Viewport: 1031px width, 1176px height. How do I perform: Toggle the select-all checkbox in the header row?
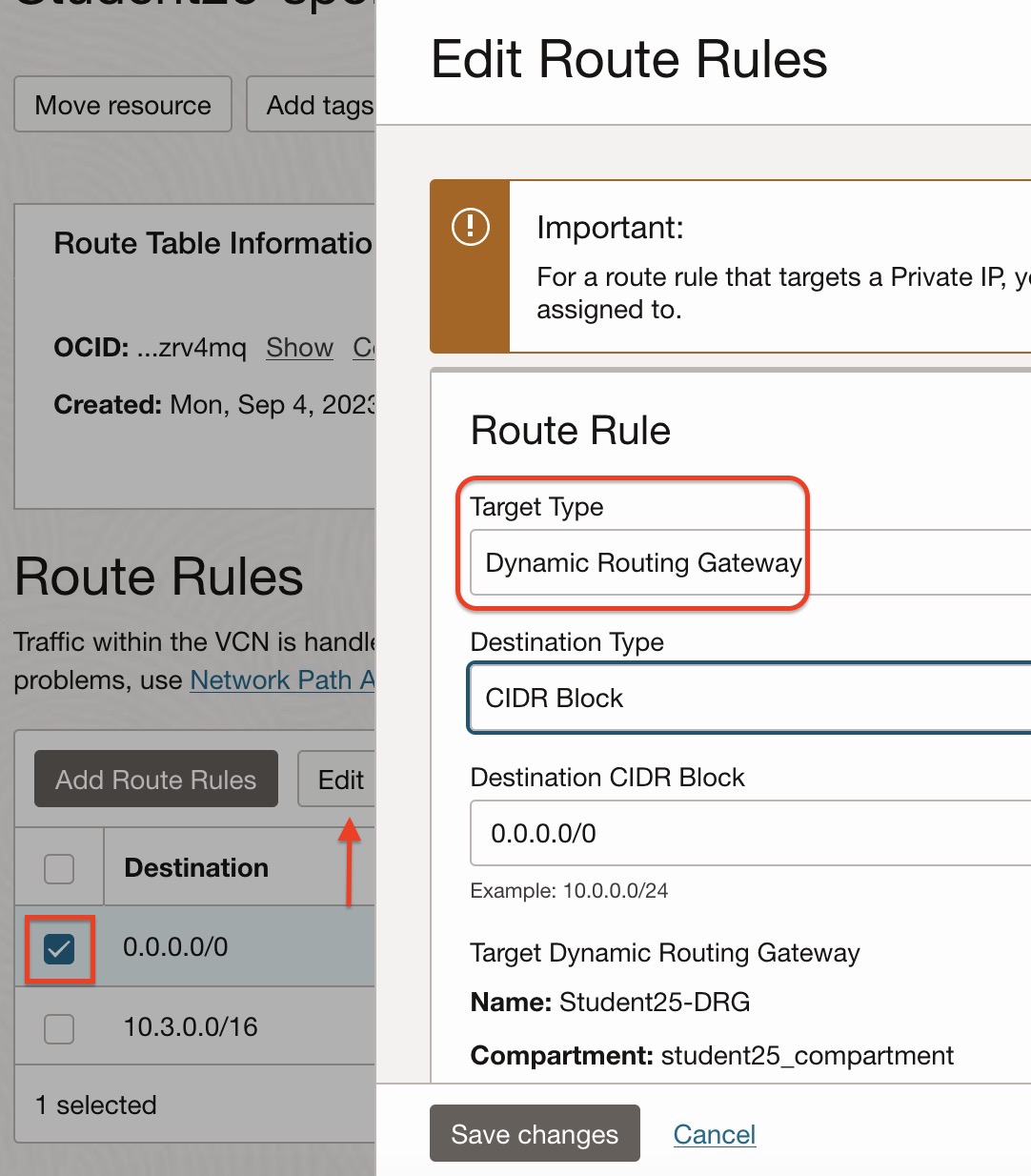59,868
